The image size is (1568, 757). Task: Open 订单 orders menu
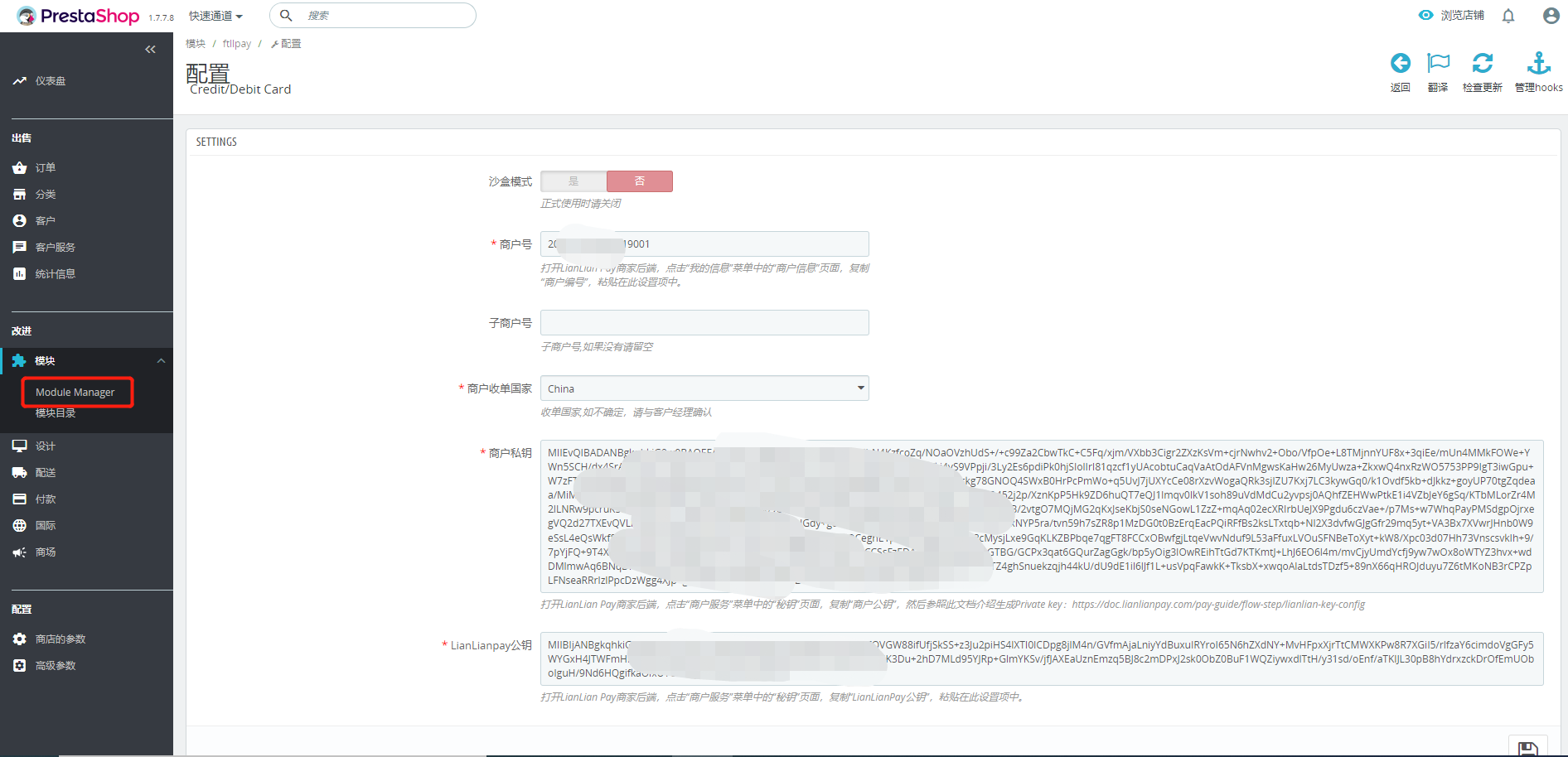(x=46, y=168)
